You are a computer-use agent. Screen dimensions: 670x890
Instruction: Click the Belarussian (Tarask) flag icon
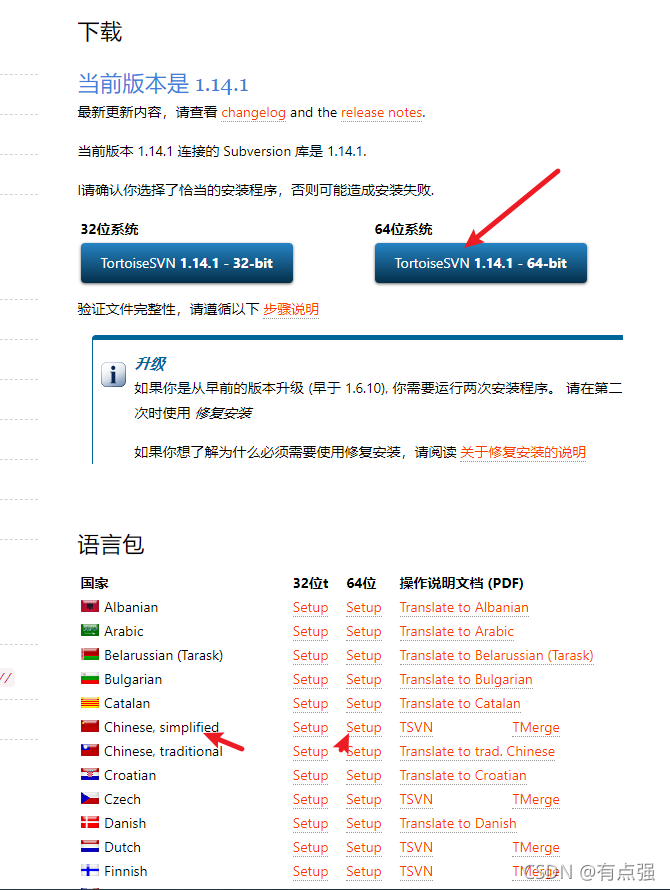(90, 654)
